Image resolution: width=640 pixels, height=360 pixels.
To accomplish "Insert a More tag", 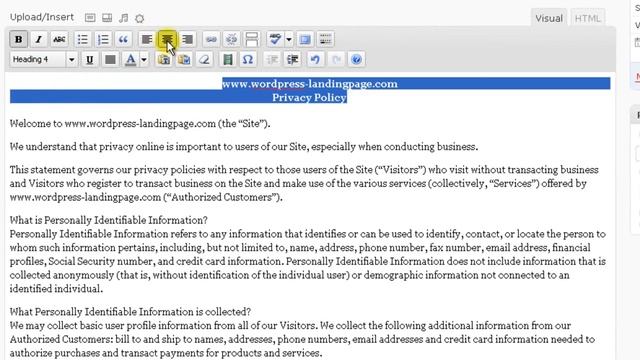I will coord(252,40).
